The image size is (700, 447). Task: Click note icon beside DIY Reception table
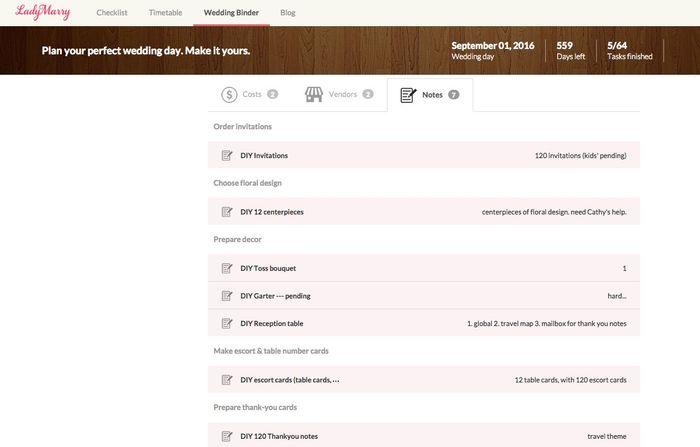point(226,324)
